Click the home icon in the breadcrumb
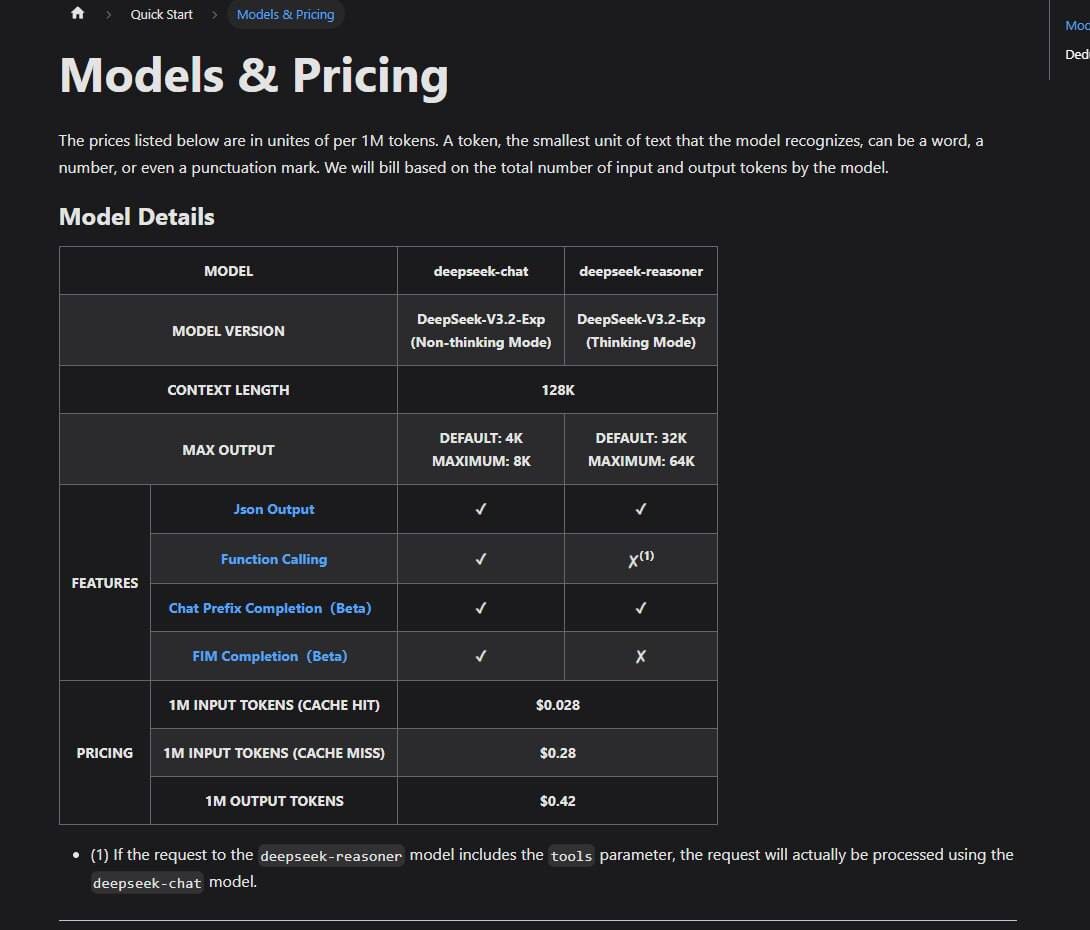The height and width of the screenshot is (930, 1090). pyautogui.click(x=78, y=14)
